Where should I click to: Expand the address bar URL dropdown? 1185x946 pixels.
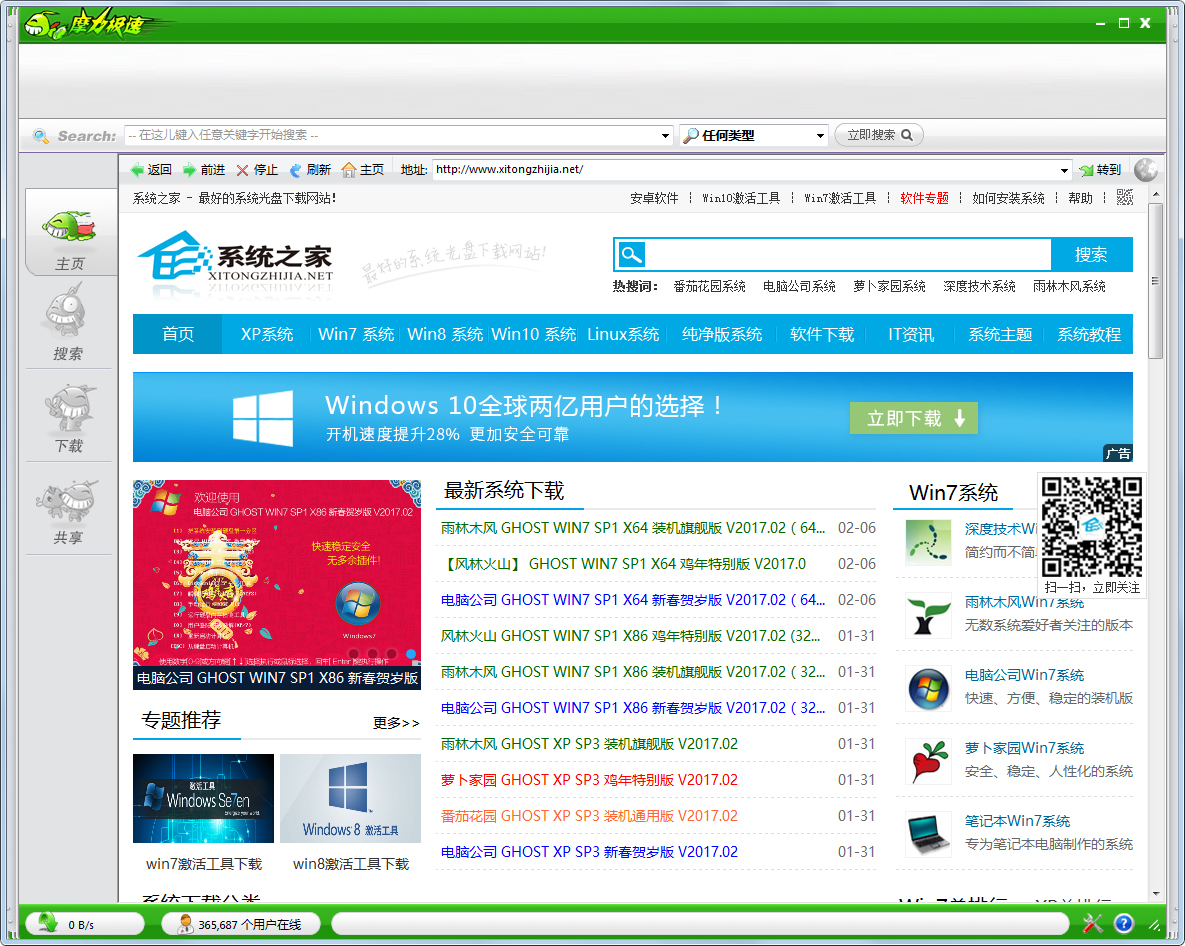(1063, 170)
